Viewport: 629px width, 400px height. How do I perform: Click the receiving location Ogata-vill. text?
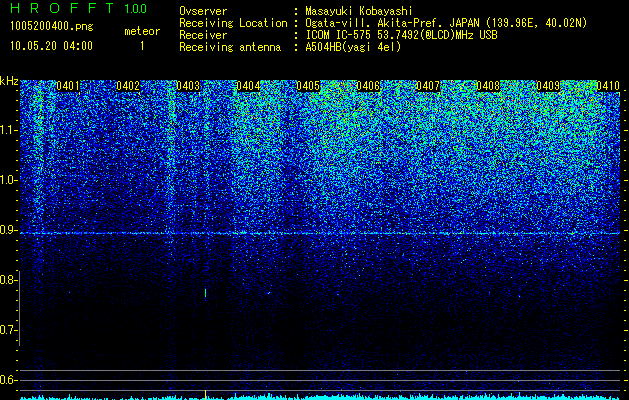[x=446, y=23]
